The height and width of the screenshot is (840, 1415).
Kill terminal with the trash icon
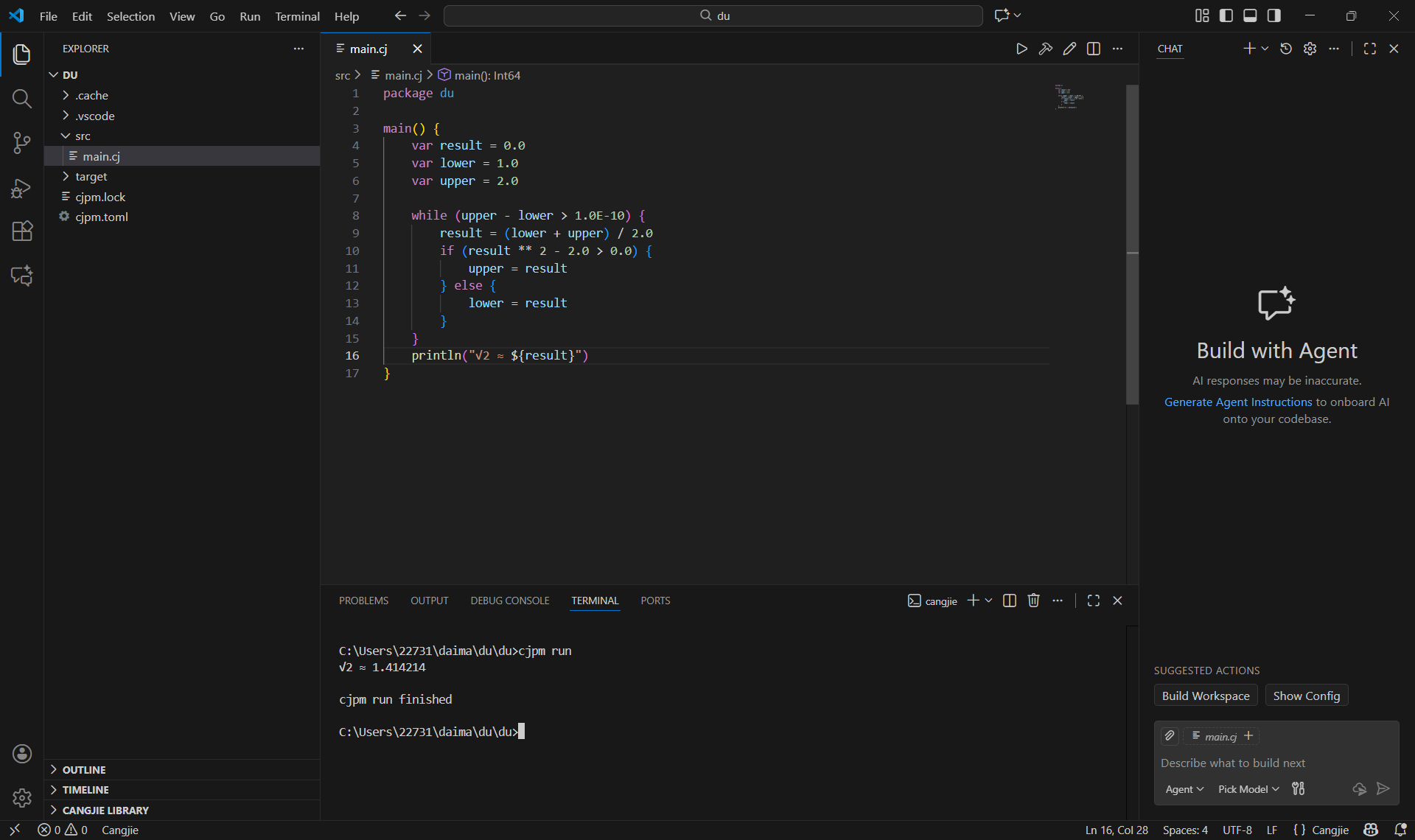(x=1033, y=601)
